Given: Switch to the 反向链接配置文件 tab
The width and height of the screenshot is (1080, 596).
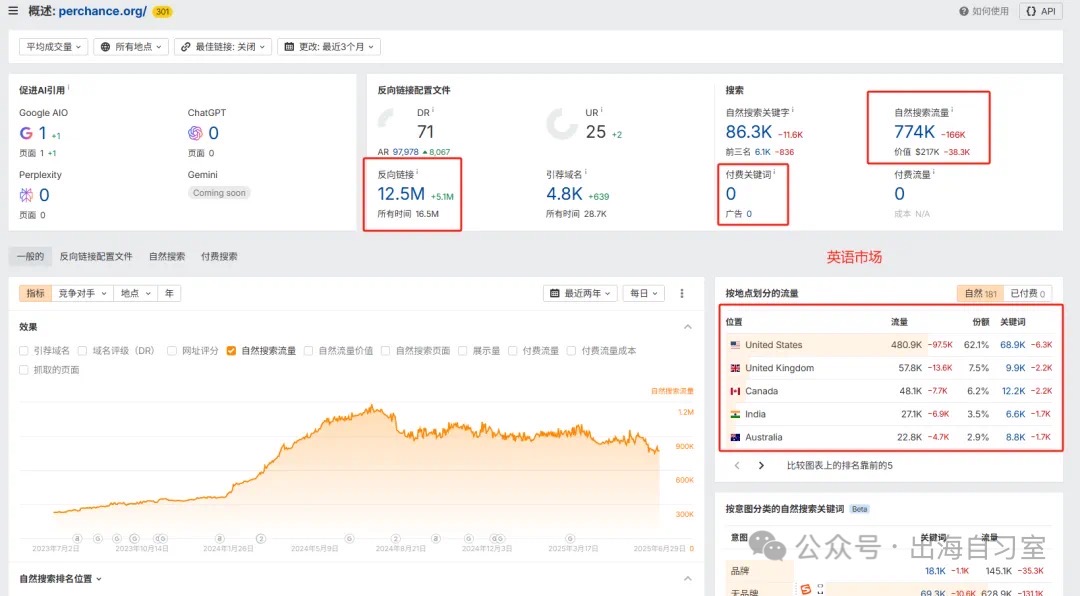Looking at the screenshot, I should tap(95, 257).
